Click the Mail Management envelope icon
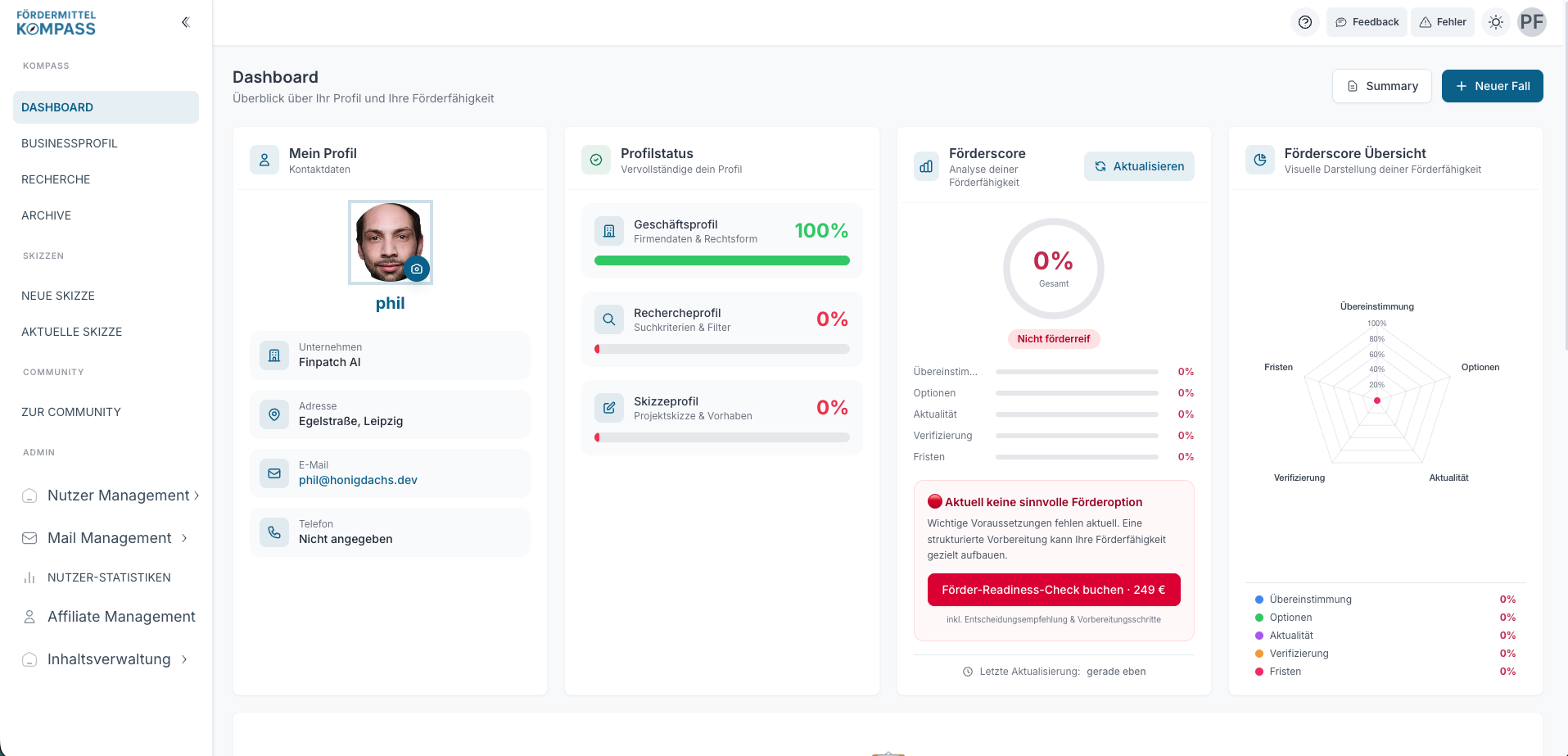 (29, 538)
